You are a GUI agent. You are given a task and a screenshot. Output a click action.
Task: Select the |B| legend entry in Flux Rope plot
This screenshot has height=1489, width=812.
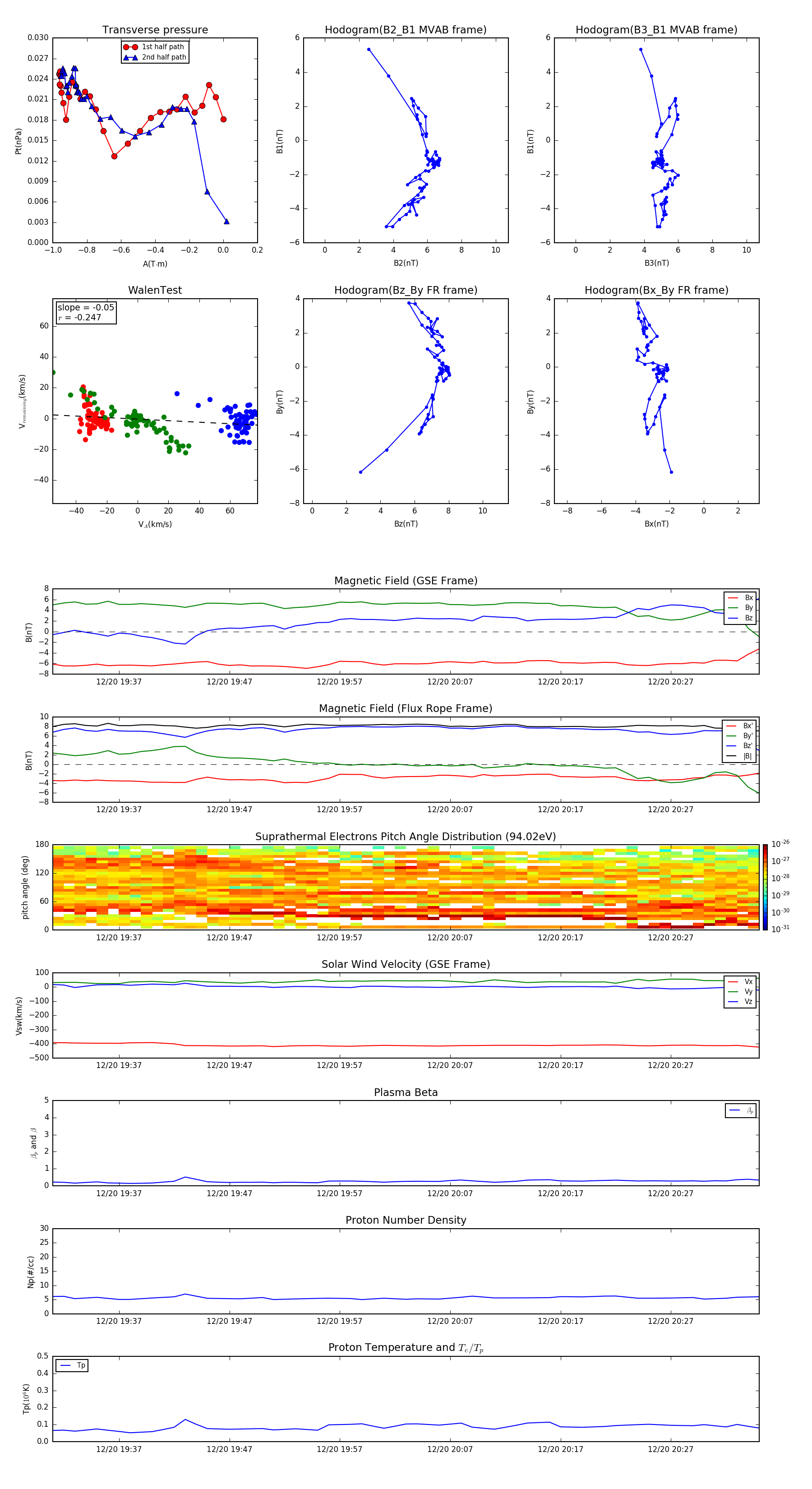pos(739,756)
